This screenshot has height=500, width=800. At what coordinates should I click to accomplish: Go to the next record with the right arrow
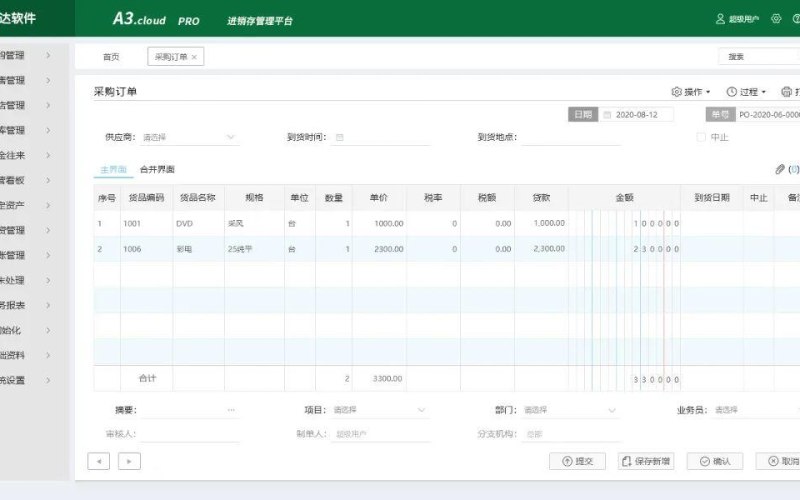click(129, 461)
